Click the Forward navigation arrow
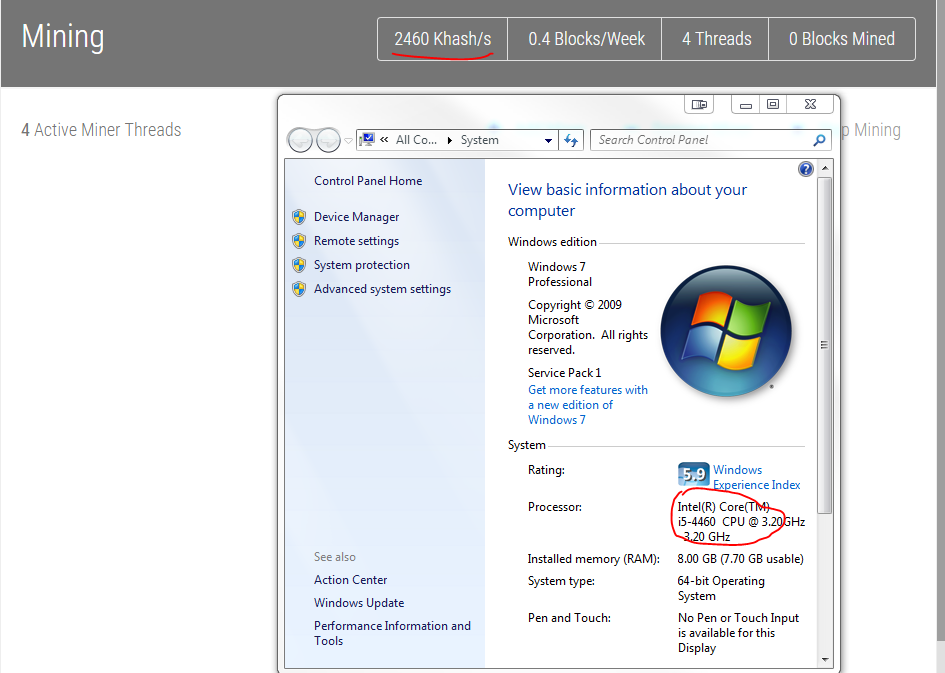 pos(328,140)
